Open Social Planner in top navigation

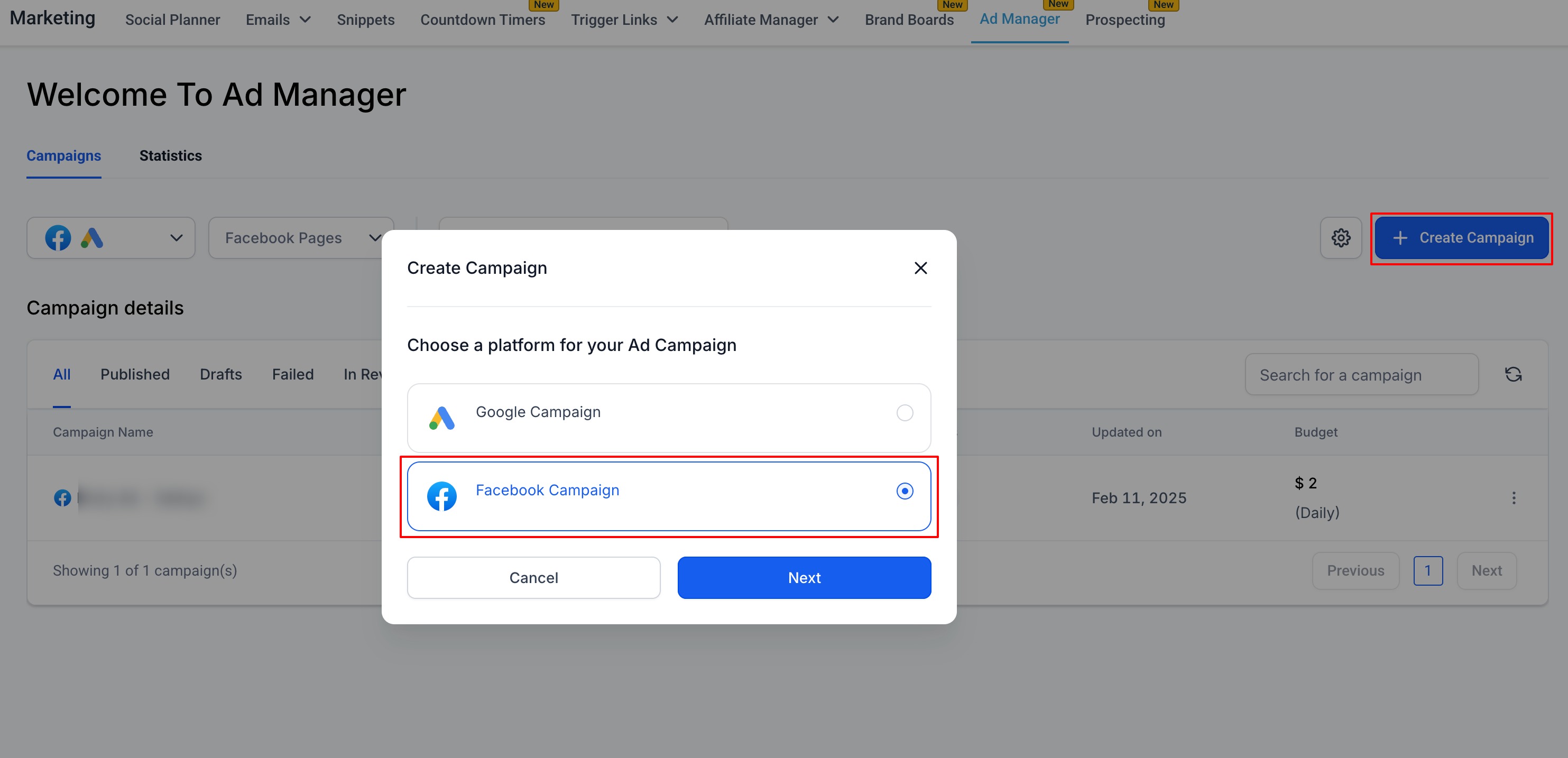(x=172, y=20)
